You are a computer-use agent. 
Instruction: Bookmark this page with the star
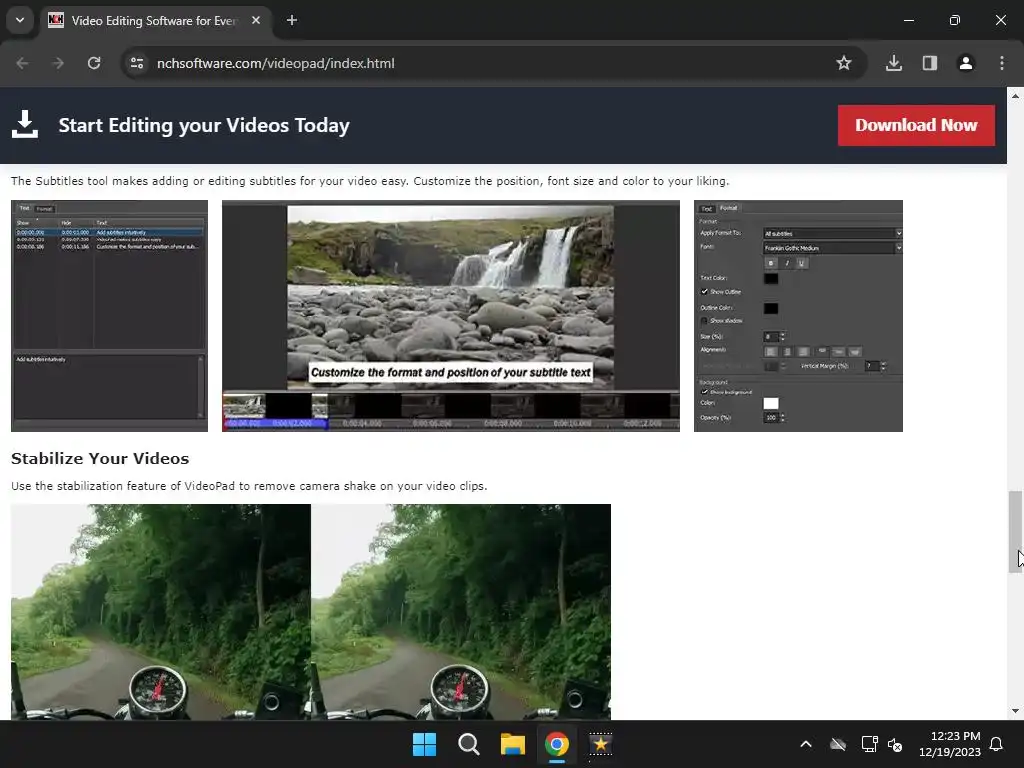844,63
